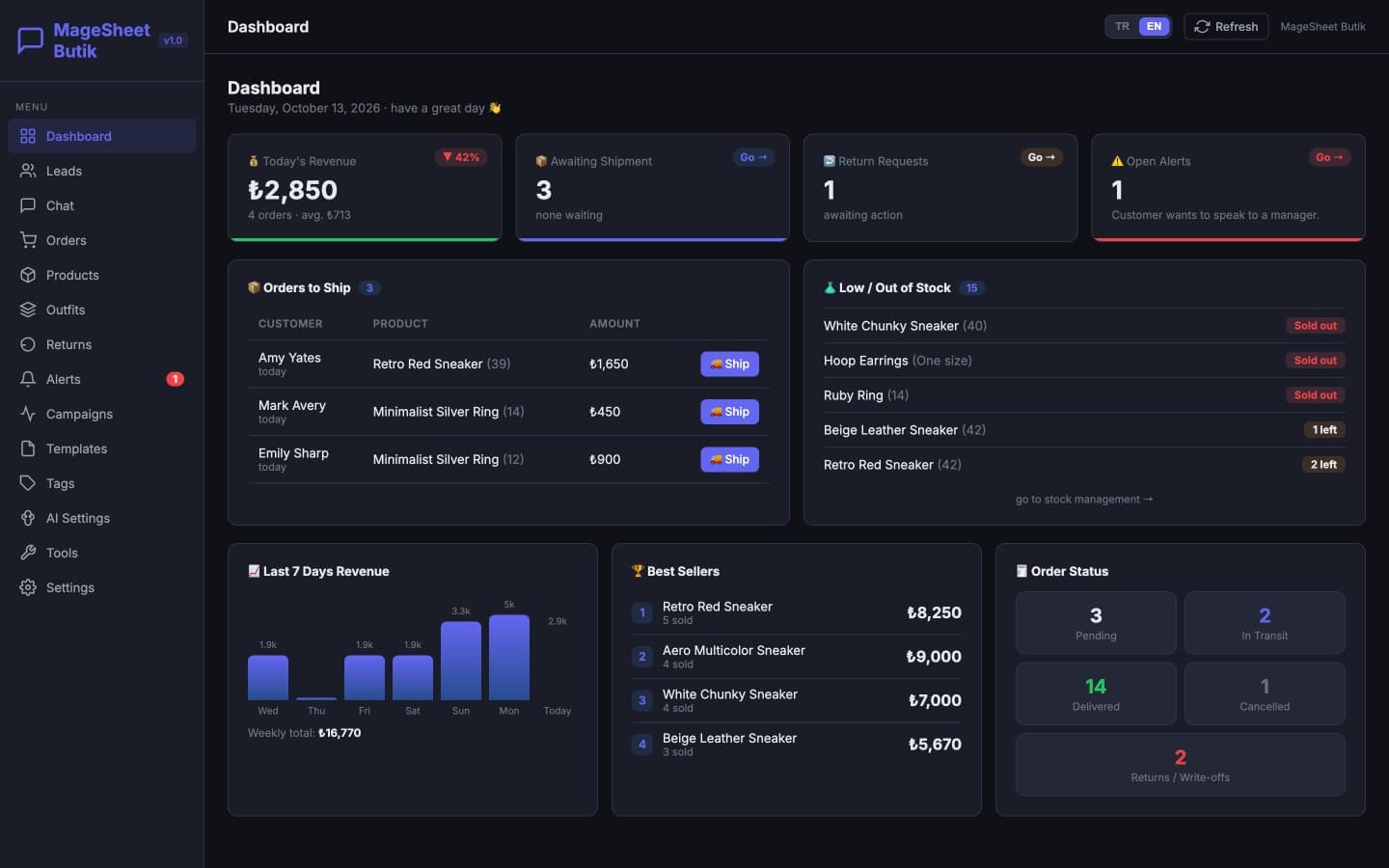1389x868 pixels.
Task: Ship Emily Sharp's order
Action: 729,459
